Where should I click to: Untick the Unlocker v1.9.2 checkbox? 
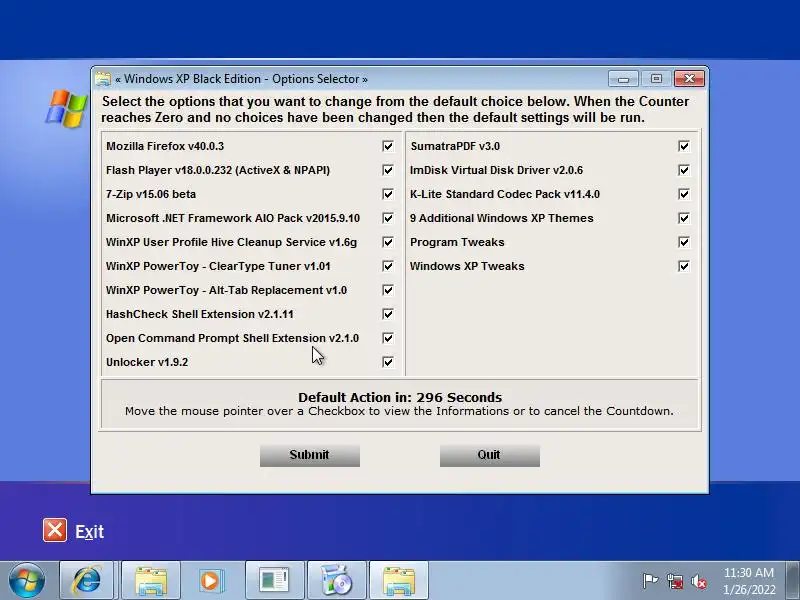click(x=388, y=362)
